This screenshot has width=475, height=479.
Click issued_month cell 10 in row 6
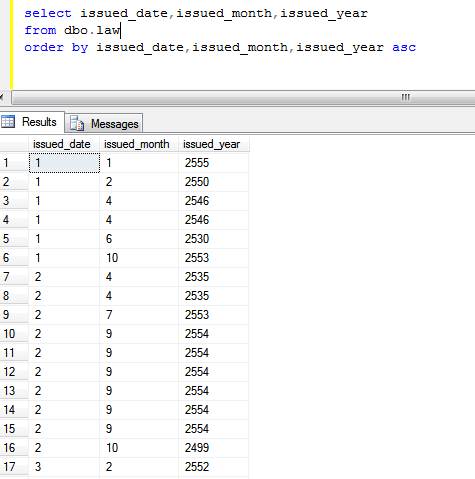[x=139, y=258]
